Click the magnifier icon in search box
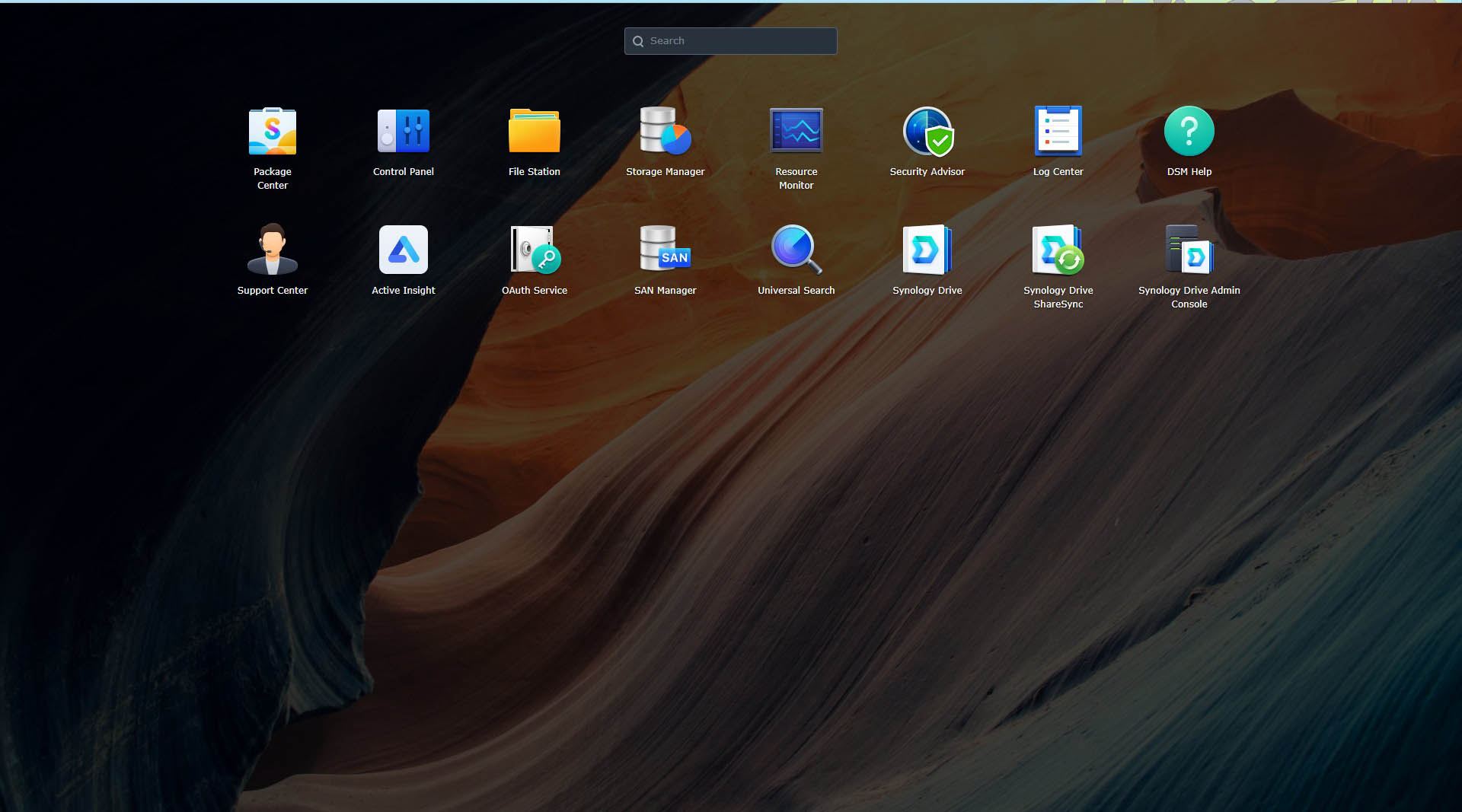 (638, 41)
